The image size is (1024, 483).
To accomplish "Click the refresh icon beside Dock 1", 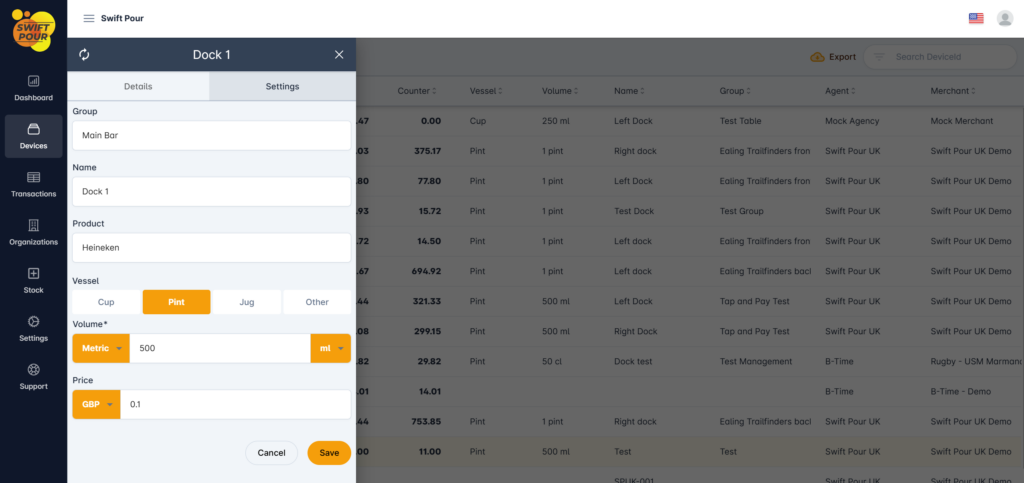I will pos(84,55).
